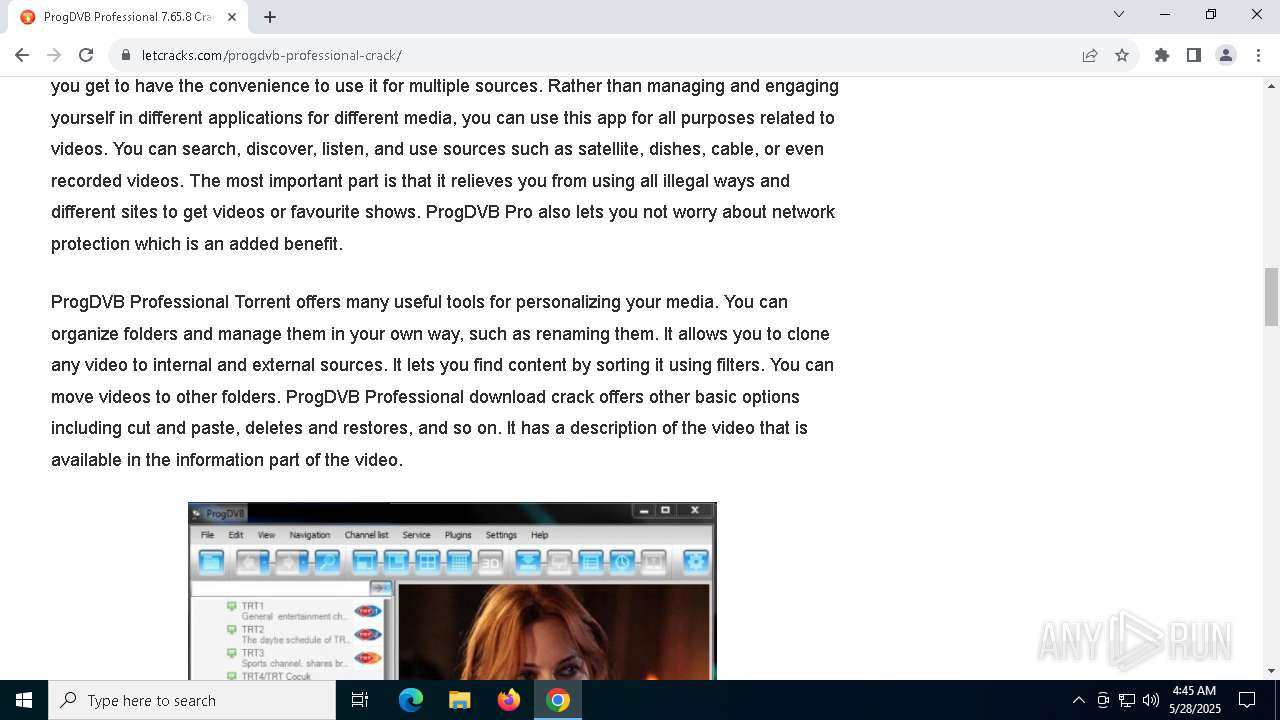Screen dimensions: 1280x720
Task: Expand the tab search chevron
Action: [1119, 14]
